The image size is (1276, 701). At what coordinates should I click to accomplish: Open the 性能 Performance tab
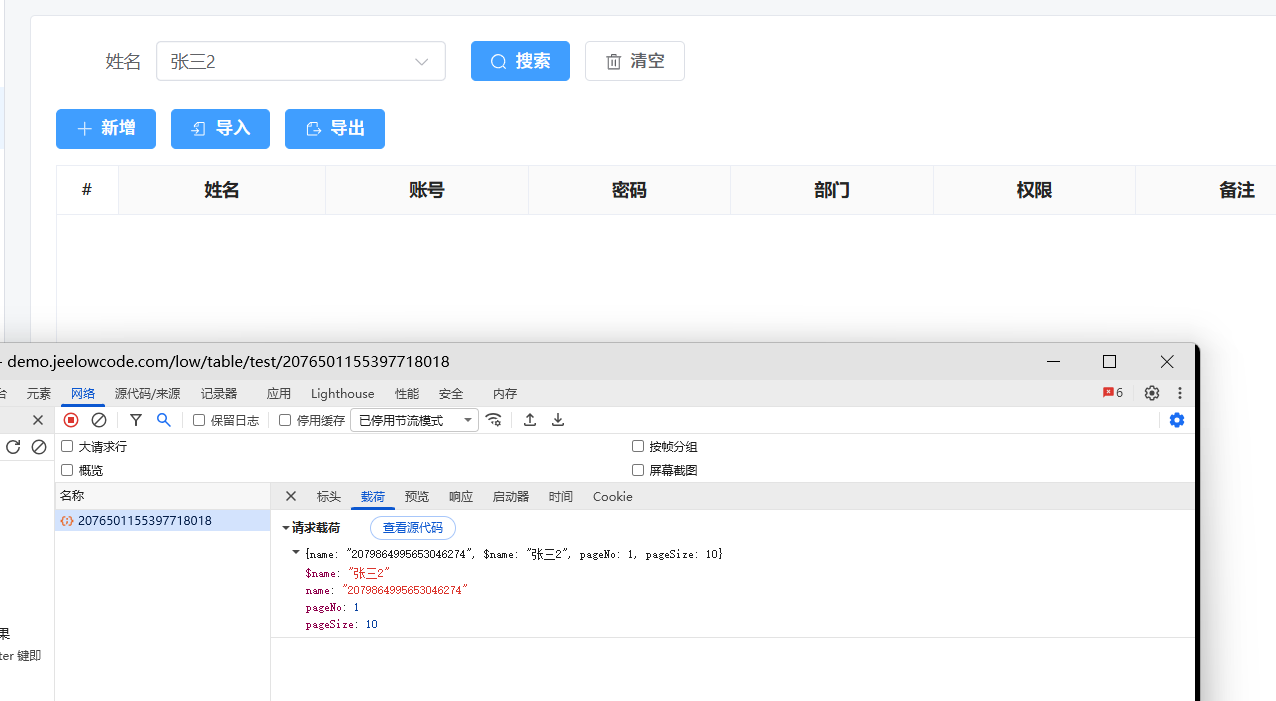(407, 393)
